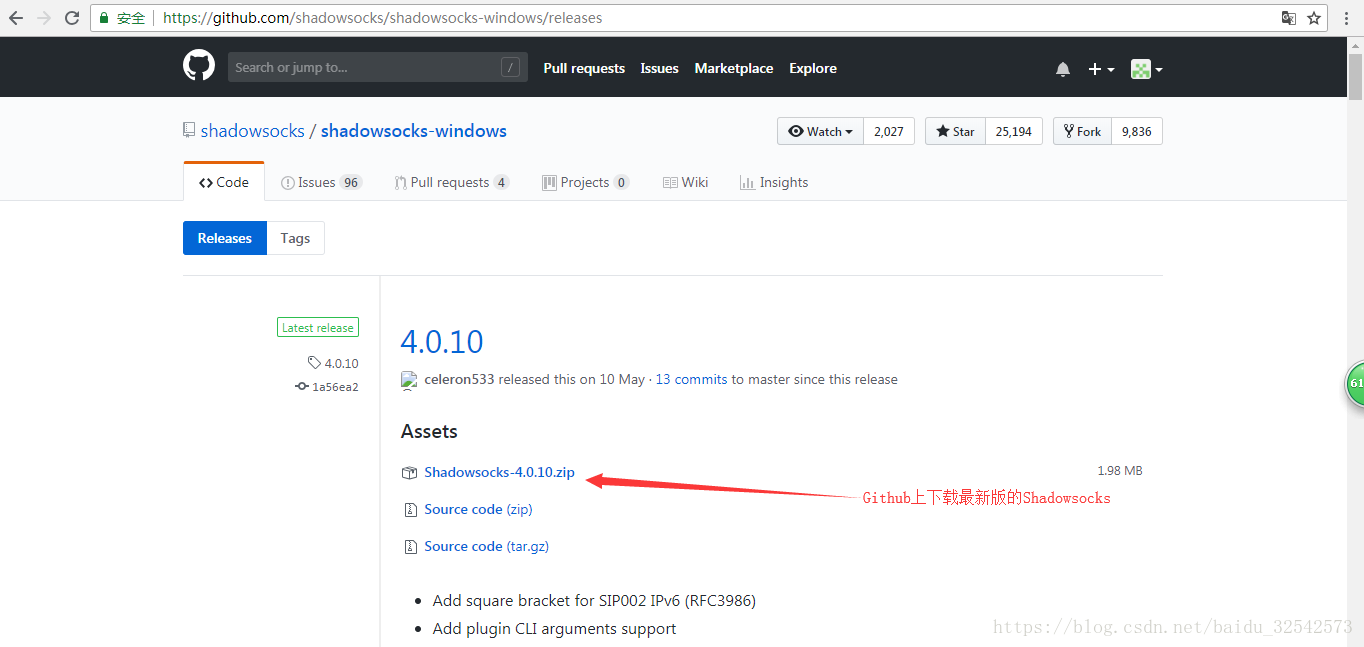Fork the shadowsocks-windows repository
This screenshot has width=1364, height=647.
coord(1082,131)
